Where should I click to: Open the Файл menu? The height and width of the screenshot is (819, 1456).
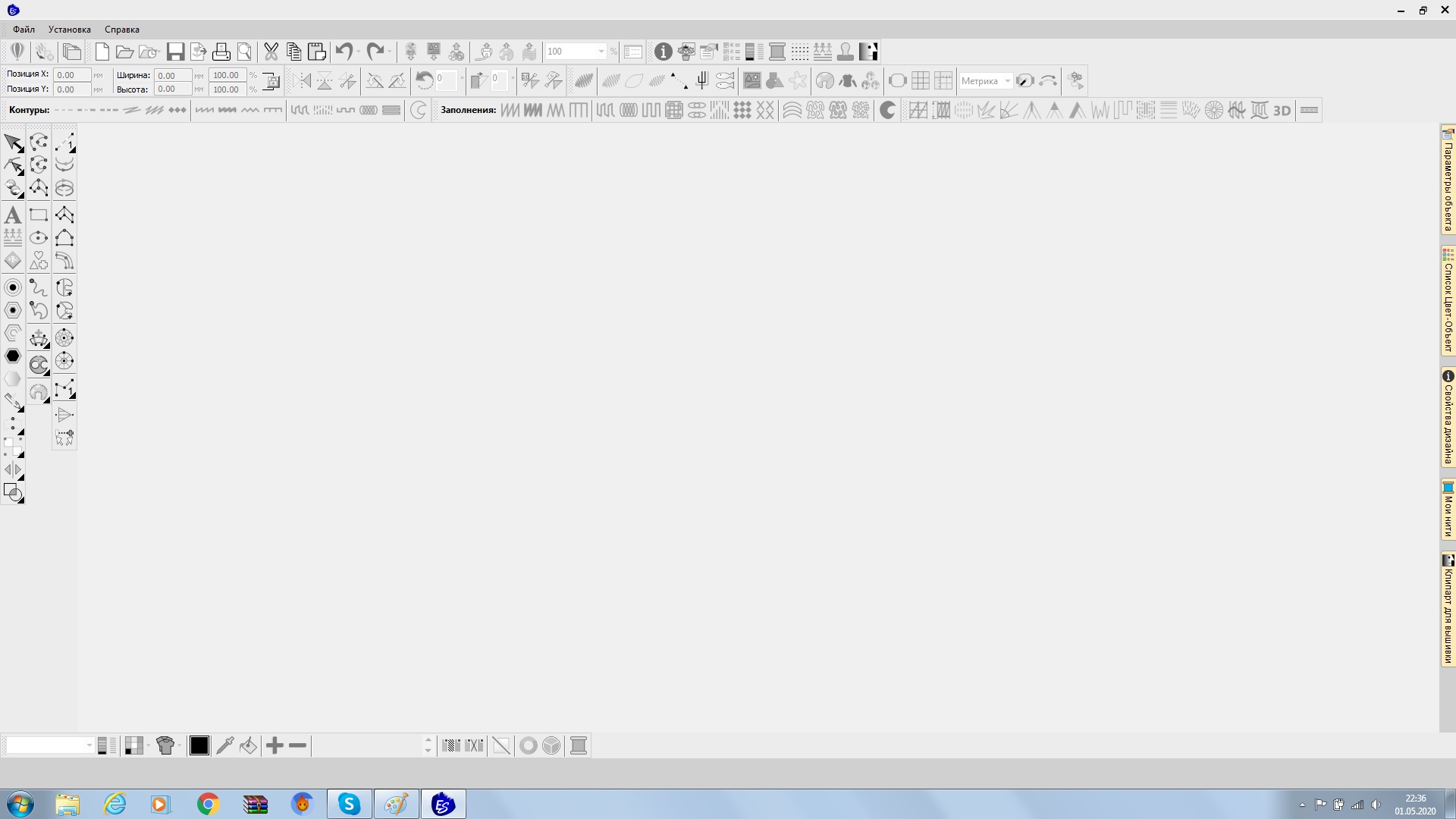click(24, 30)
